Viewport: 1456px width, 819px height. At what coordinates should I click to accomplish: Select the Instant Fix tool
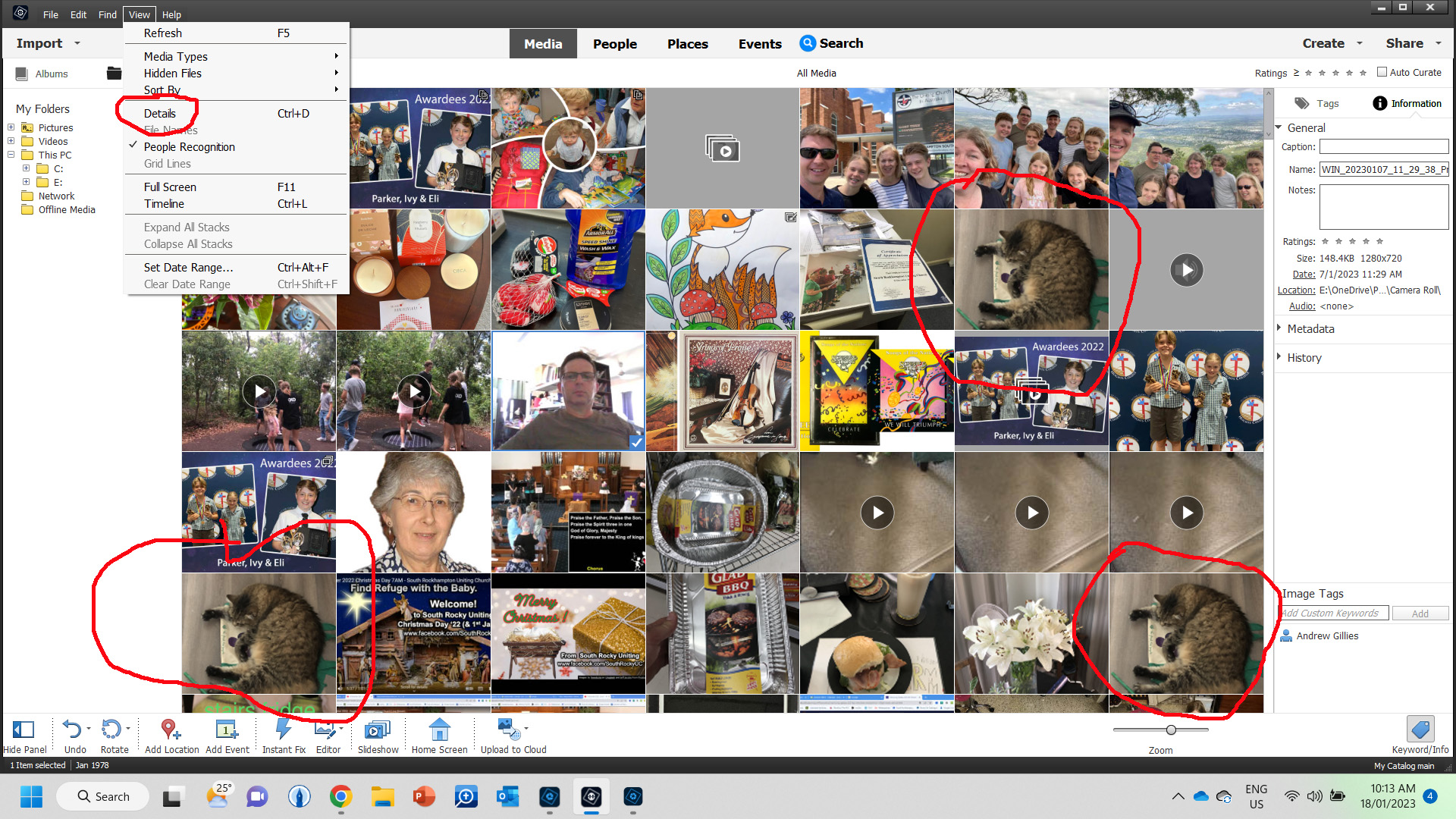(284, 733)
